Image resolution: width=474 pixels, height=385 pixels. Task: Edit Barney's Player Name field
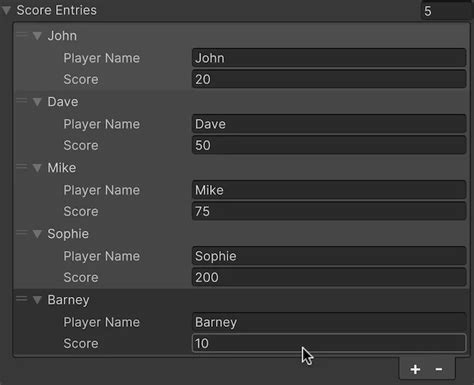[x=329, y=322]
